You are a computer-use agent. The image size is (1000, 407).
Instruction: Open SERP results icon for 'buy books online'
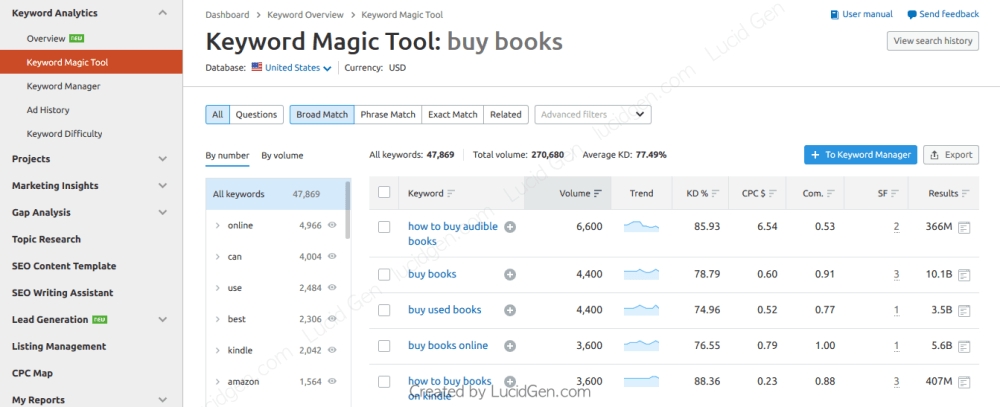(x=964, y=346)
